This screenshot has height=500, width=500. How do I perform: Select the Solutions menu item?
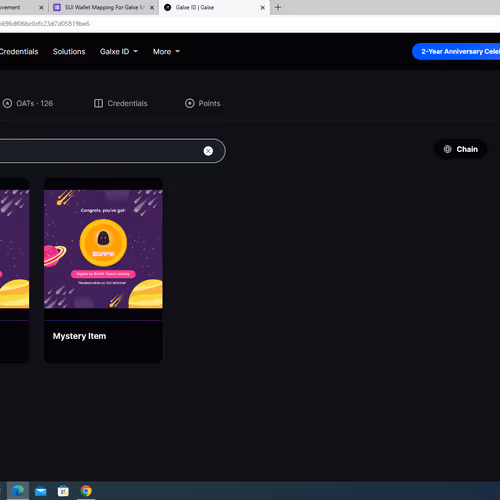coord(69,52)
